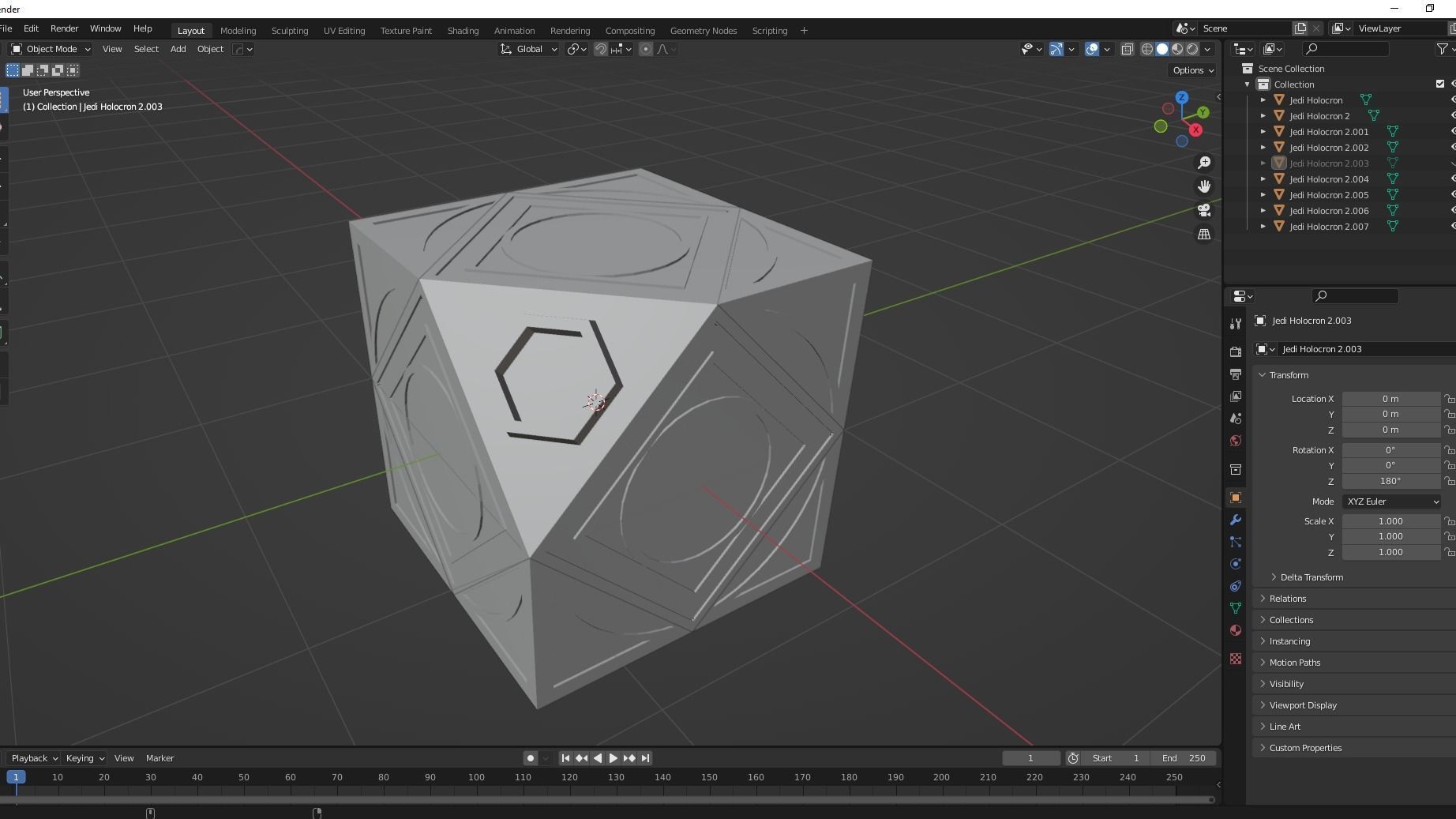Open the viewport Add menu
Image resolution: width=1456 pixels, height=819 pixels.
click(x=178, y=49)
